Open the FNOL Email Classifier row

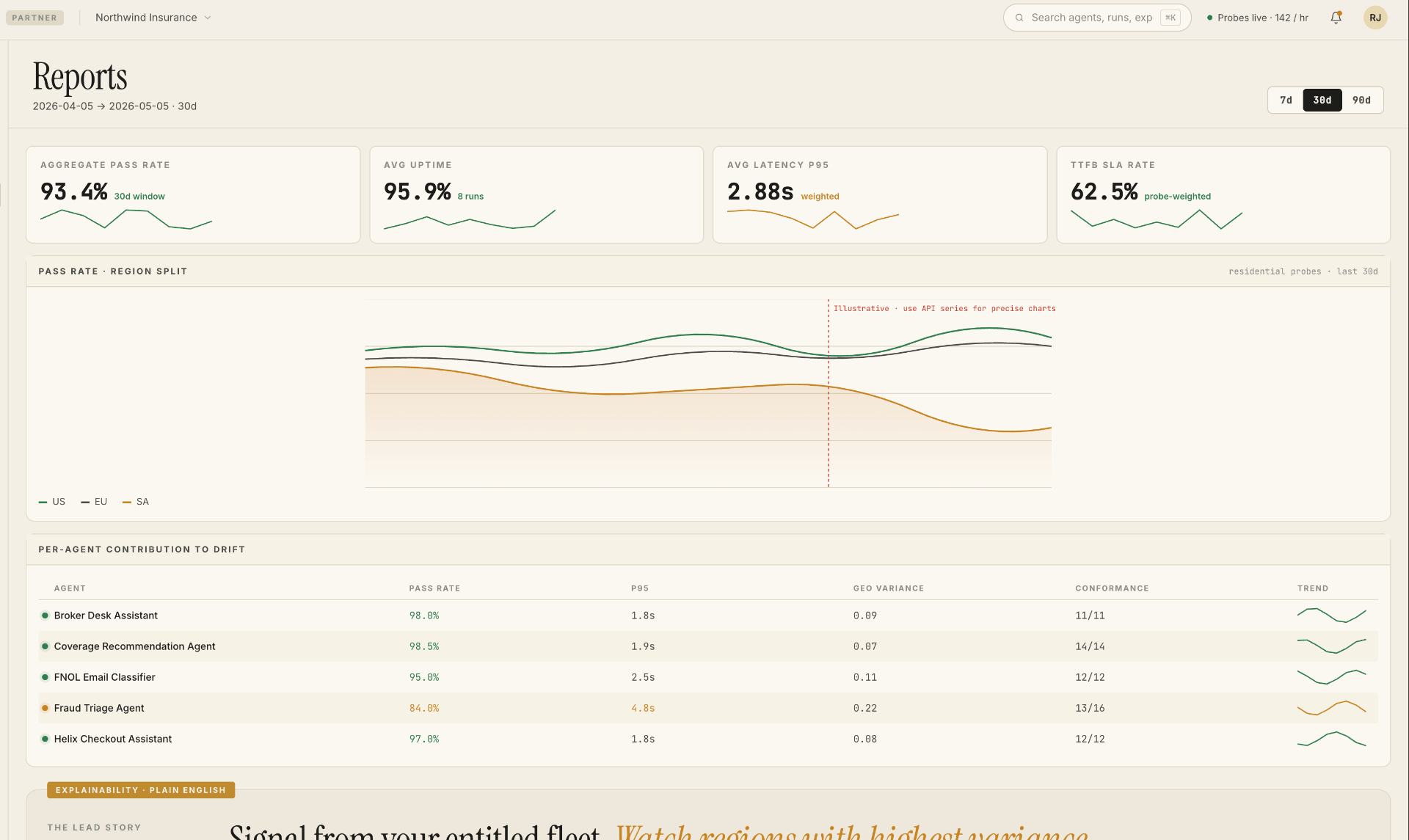tap(708, 677)
